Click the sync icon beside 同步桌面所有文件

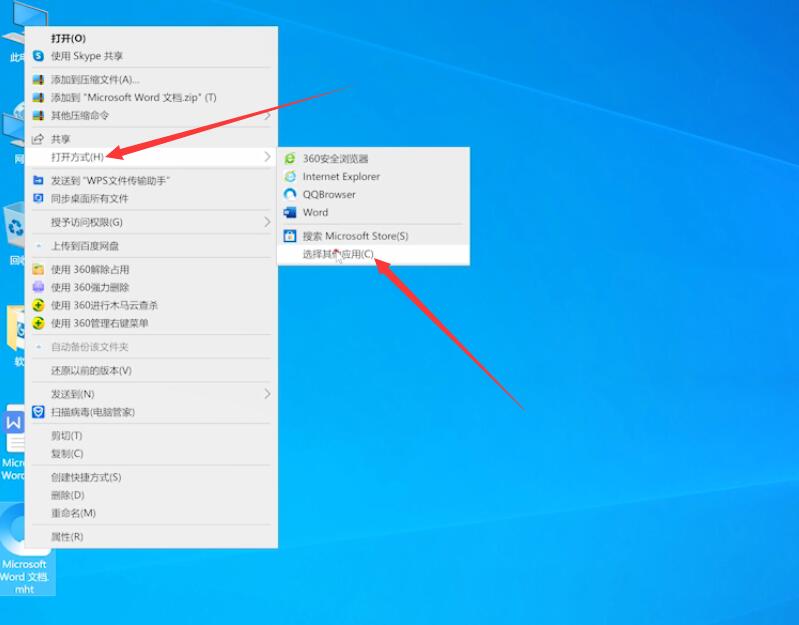[38, 198]
